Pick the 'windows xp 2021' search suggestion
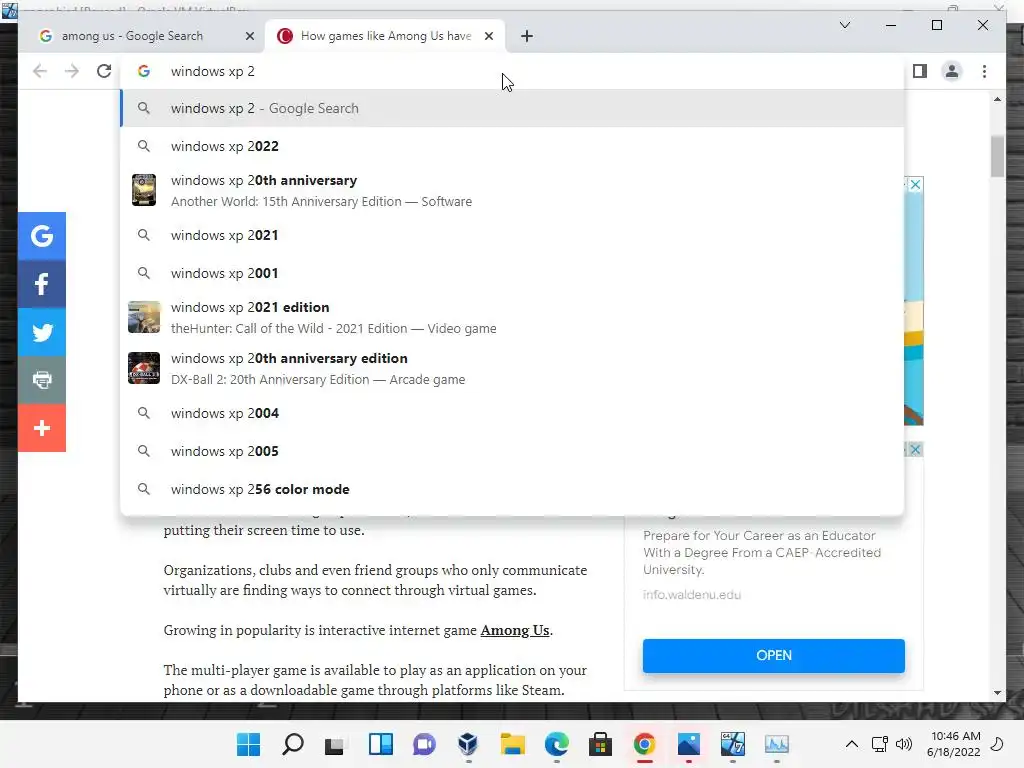 tap(513, 235)
